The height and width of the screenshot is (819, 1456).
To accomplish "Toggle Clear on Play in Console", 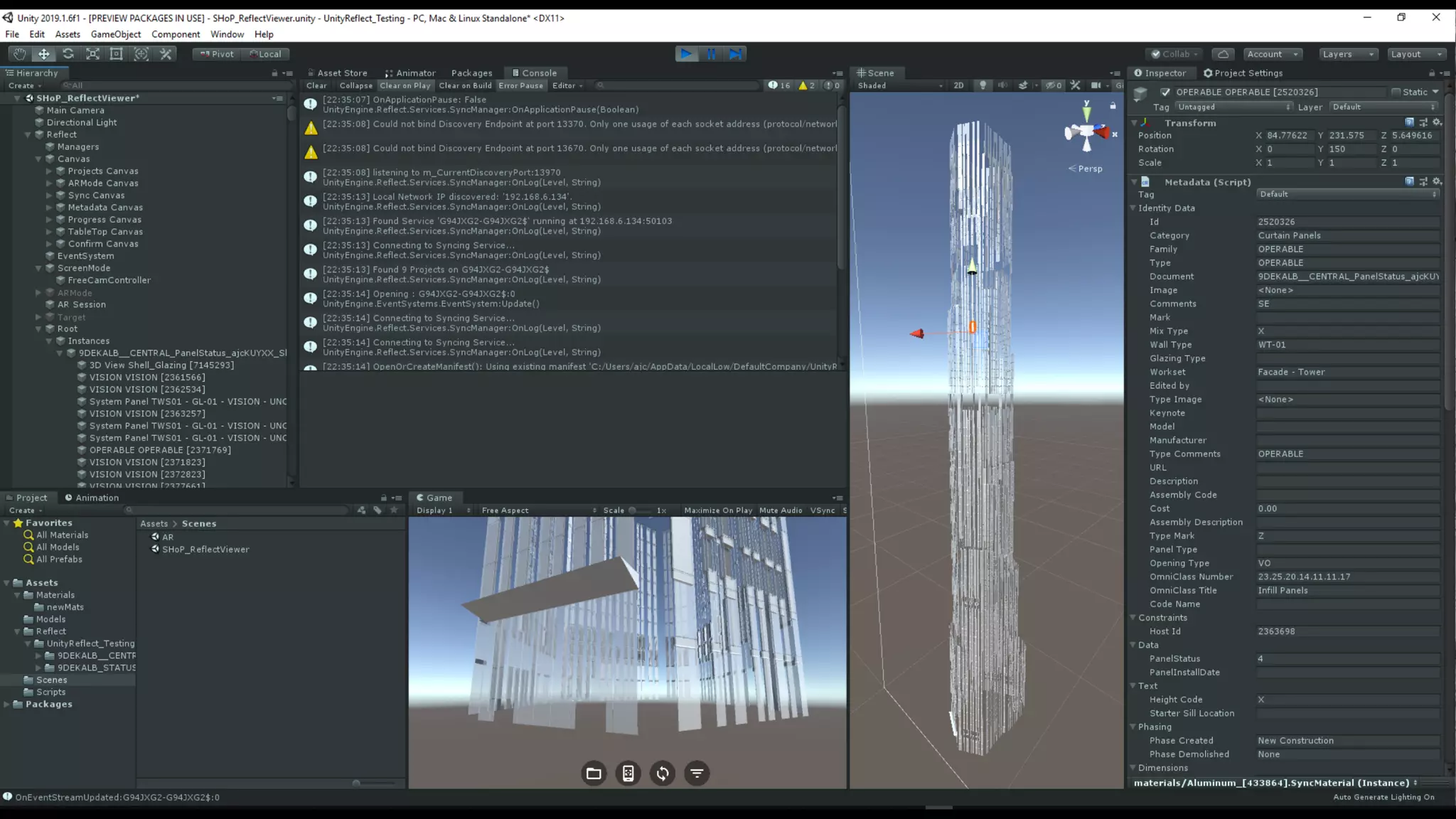I will point(405,85).
